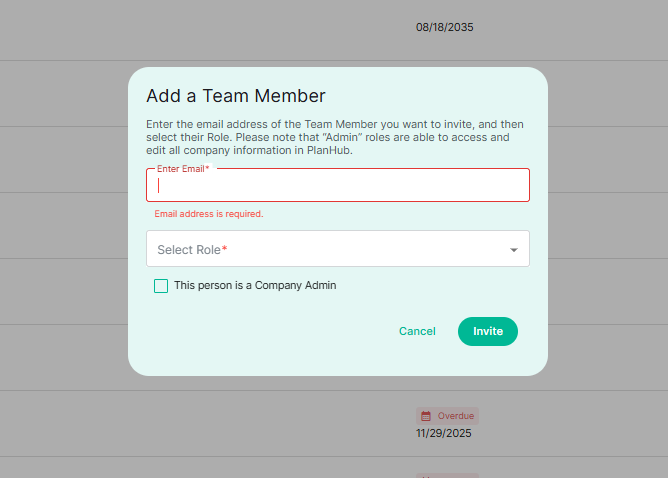
Task: Click the 'Enter Email' floating field label
Action: tap(183, 169)
